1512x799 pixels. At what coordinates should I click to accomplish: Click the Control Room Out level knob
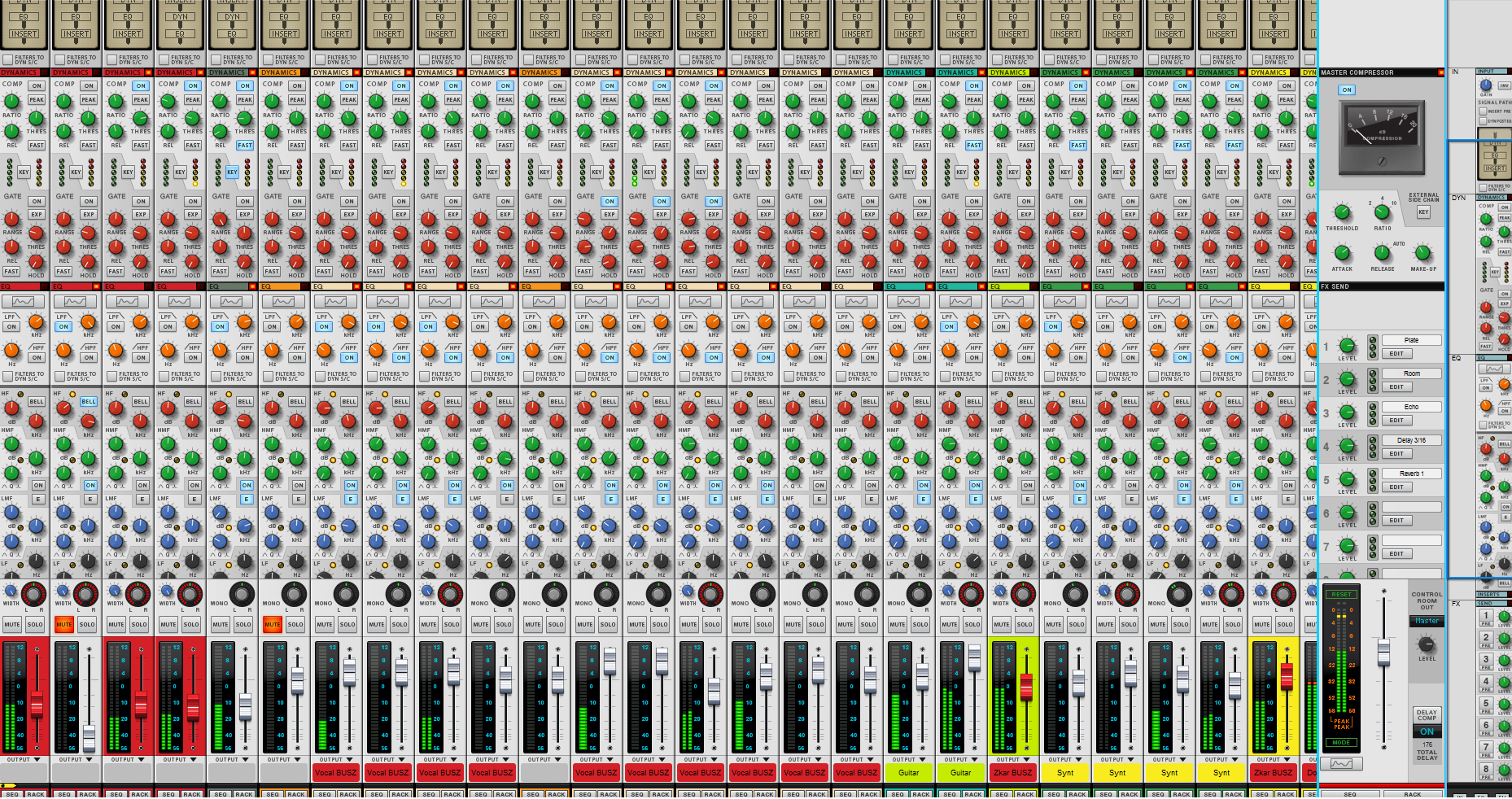click(1427, 644)
